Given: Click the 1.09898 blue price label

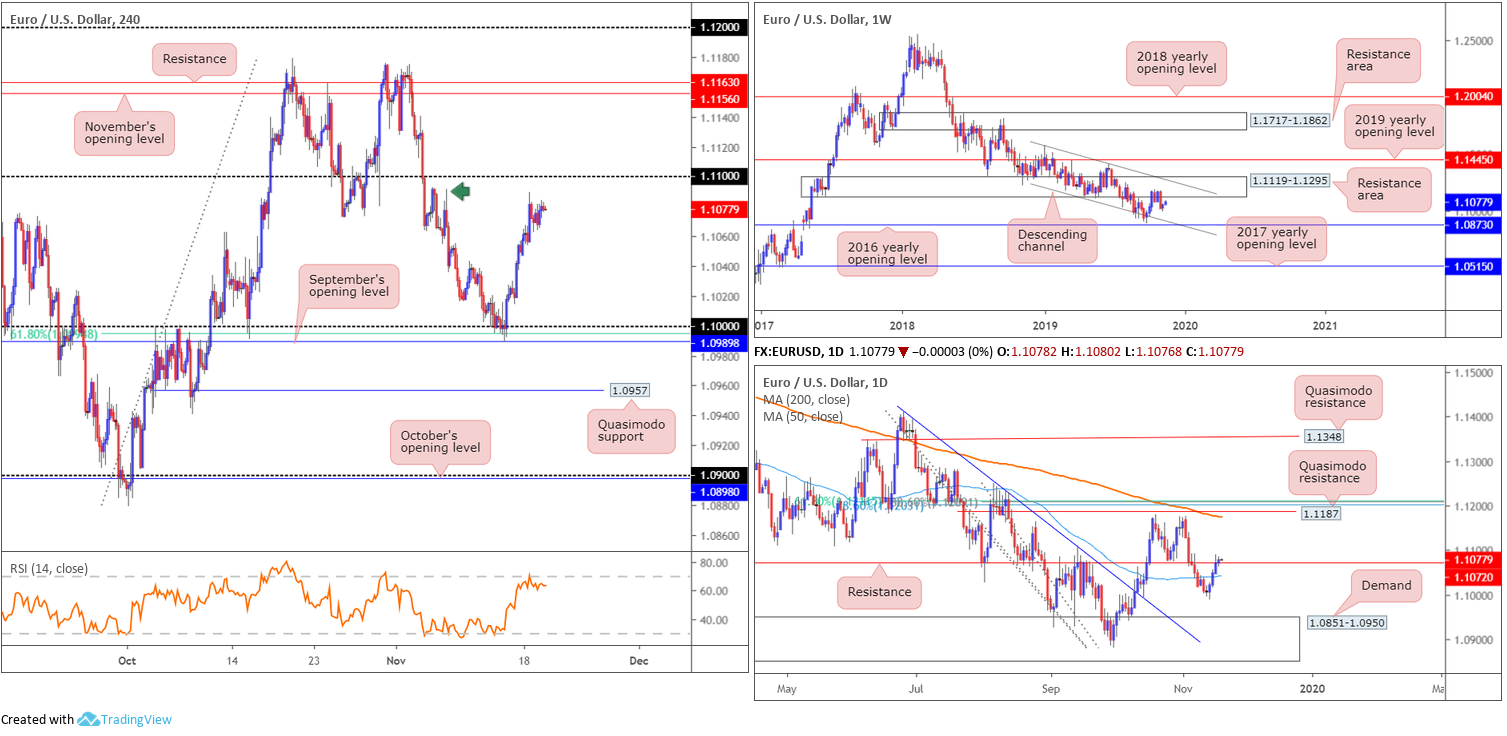Looking at the screenshot, I should [x=722, y=342].
